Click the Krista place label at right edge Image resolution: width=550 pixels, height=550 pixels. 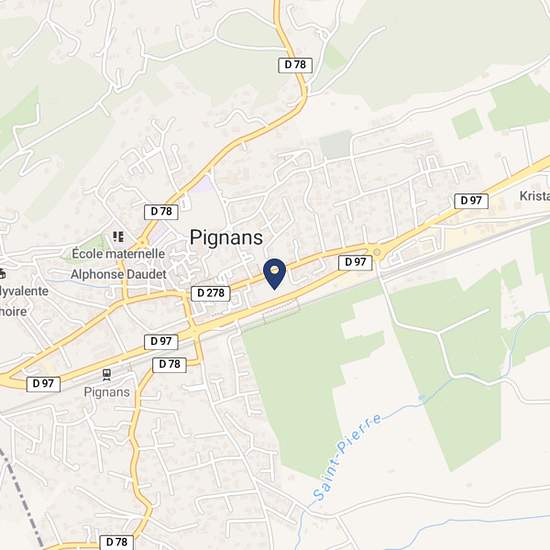point(534,196)
